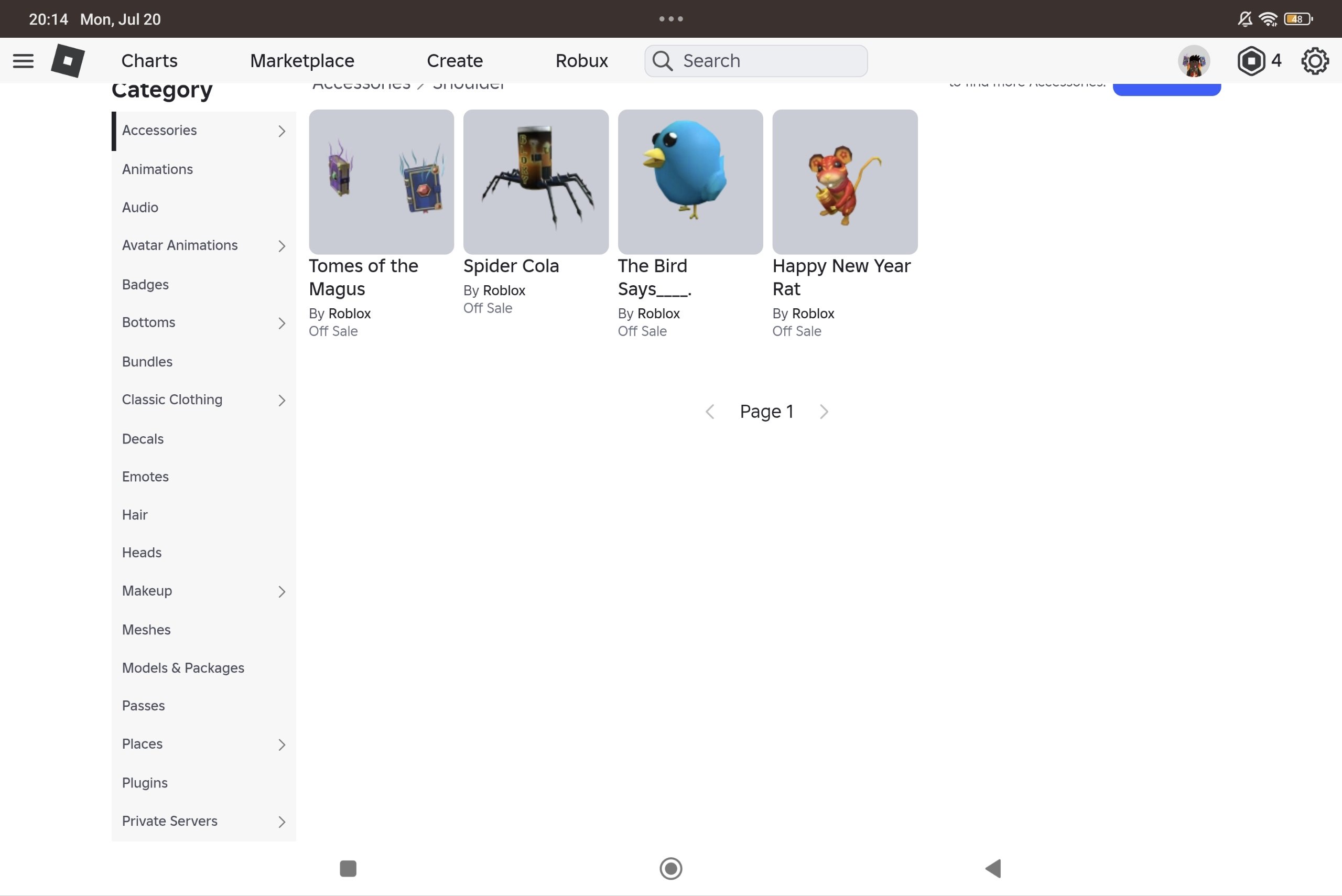1342x896 pixels.
Task: Open the Robux balance icon
Action: click(x=1251, y=61)
